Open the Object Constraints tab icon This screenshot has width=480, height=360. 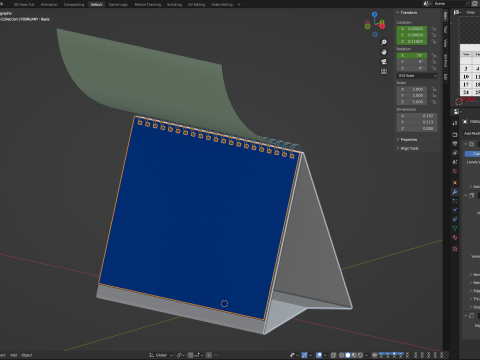pos(455,219)
